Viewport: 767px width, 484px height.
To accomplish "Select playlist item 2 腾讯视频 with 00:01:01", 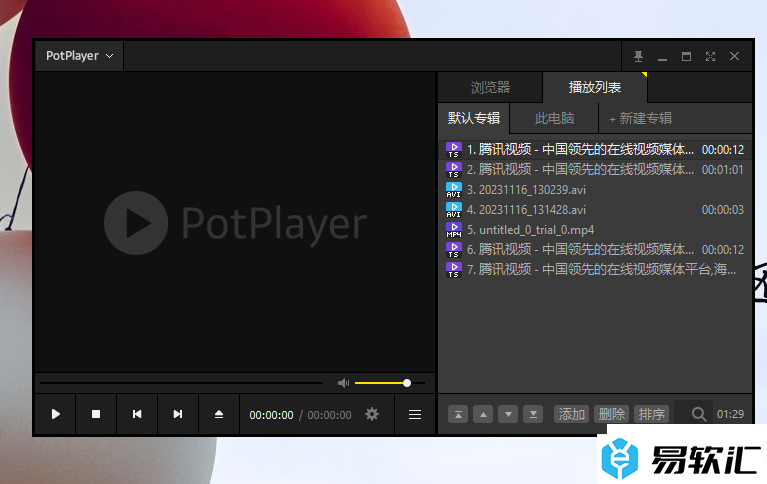I will [x=595, y=169].
